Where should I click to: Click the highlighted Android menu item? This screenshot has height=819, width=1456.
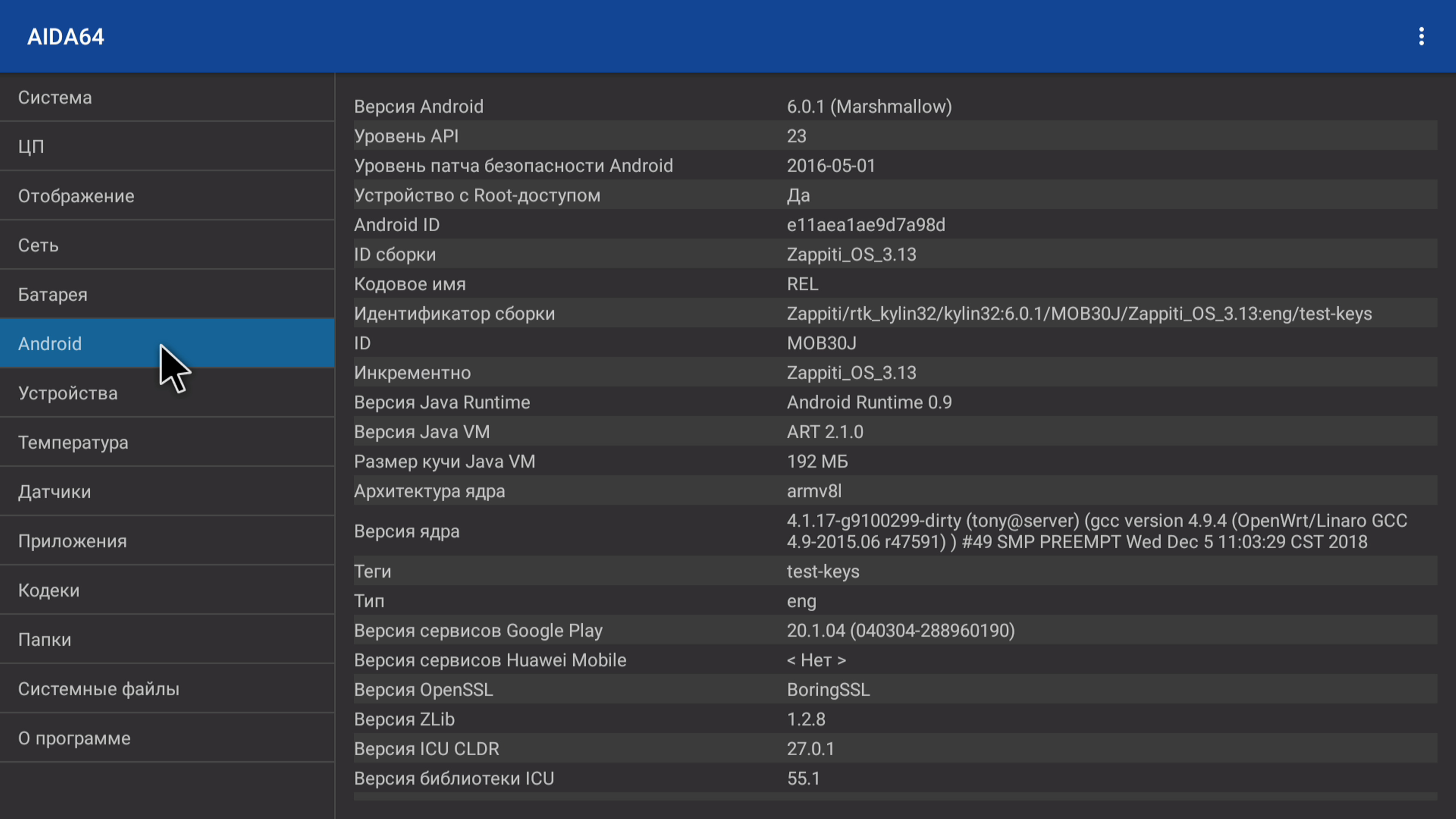[x=167, y=343]
